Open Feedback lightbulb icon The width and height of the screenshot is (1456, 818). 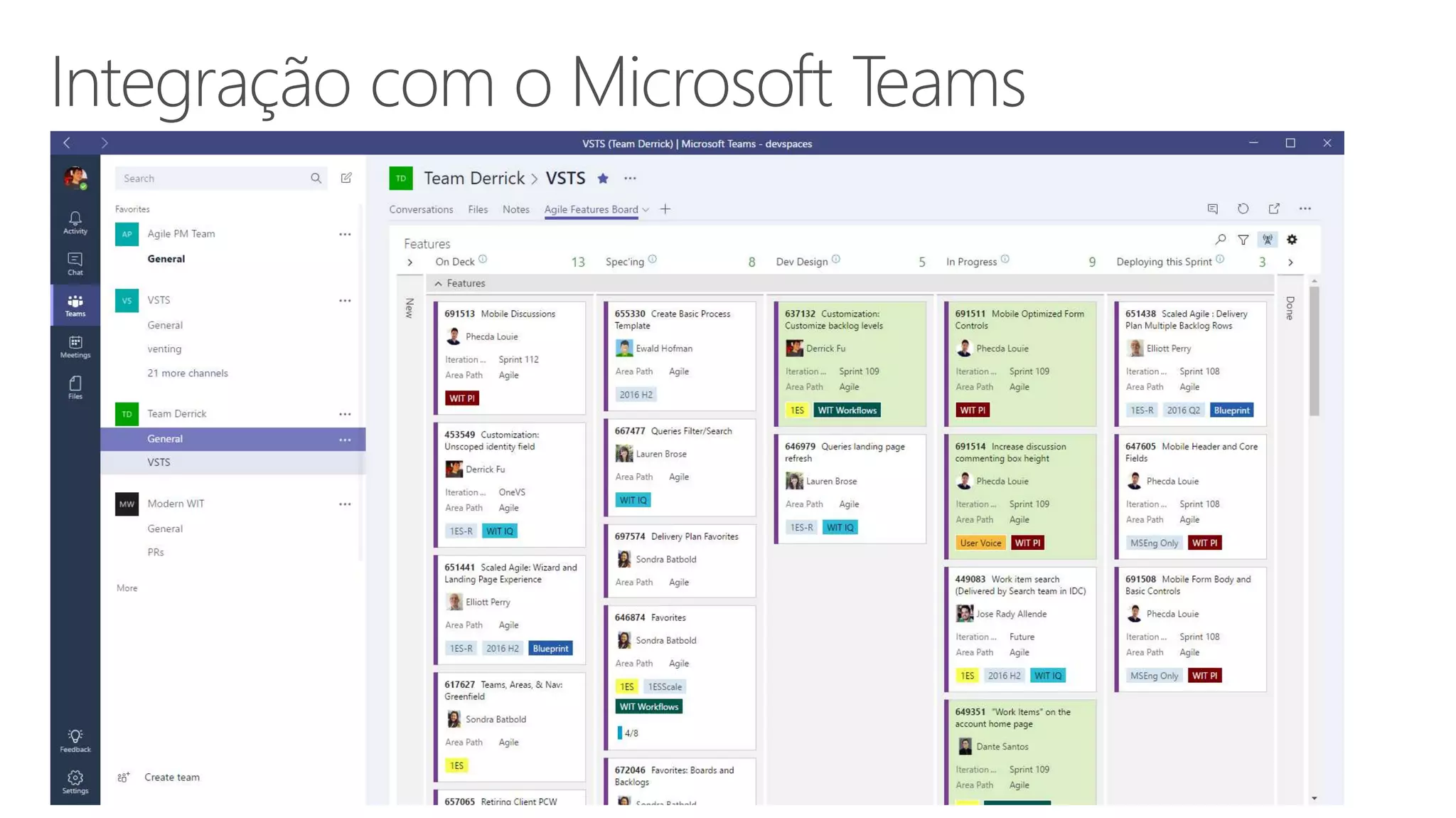pos(75,740)
